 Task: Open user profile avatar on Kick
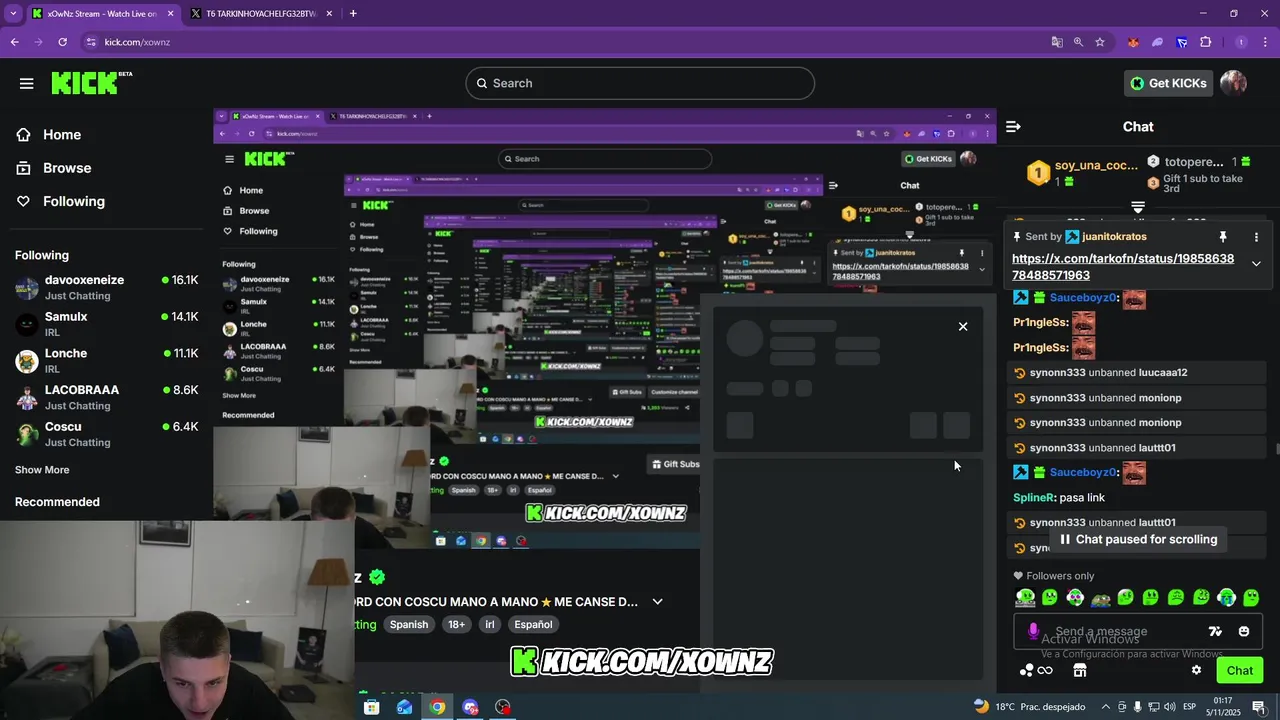tap(1233, 83)
